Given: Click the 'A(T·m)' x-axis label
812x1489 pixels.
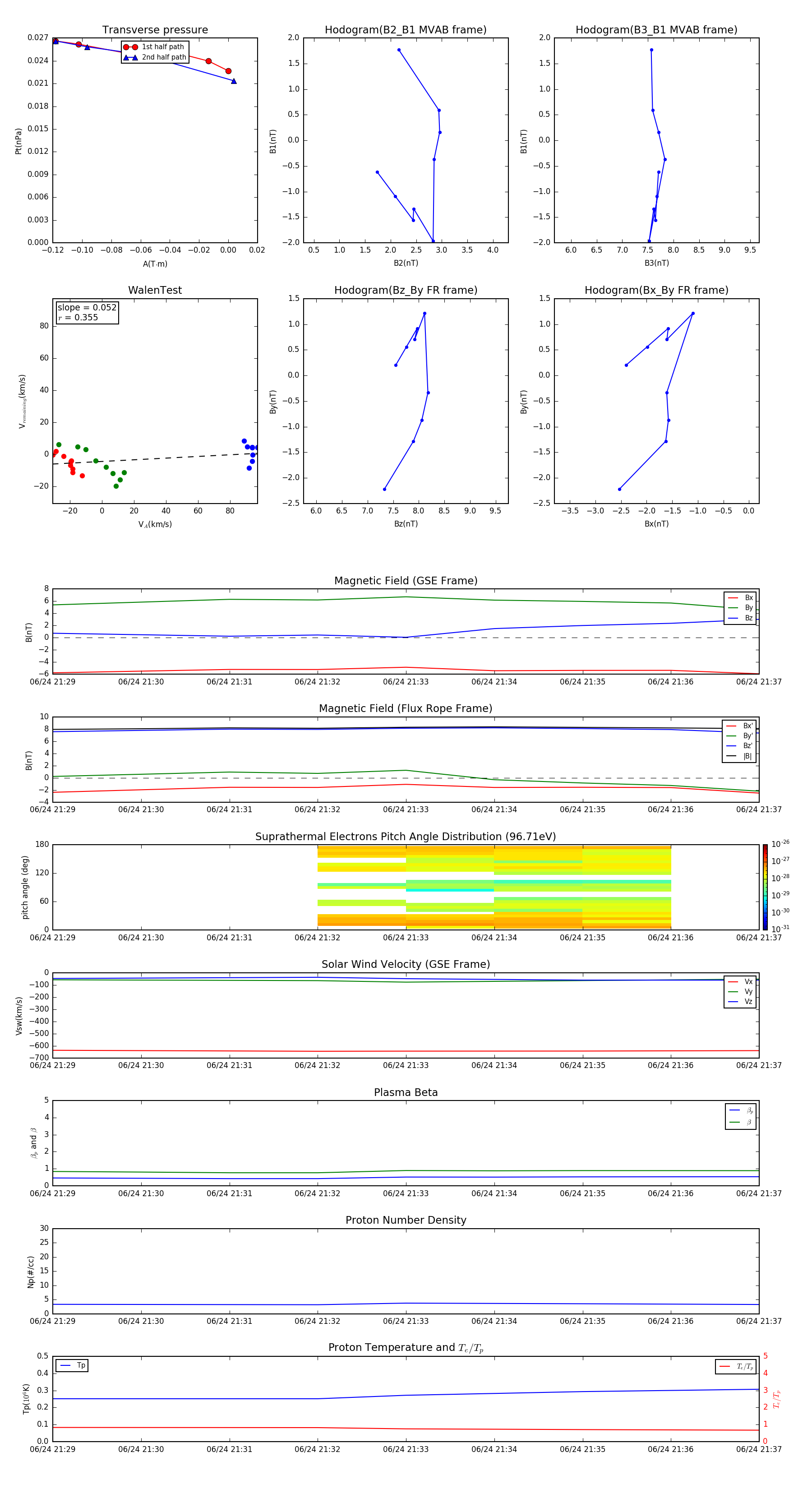Looking at the screenshot, I should [x=155, y=264].
